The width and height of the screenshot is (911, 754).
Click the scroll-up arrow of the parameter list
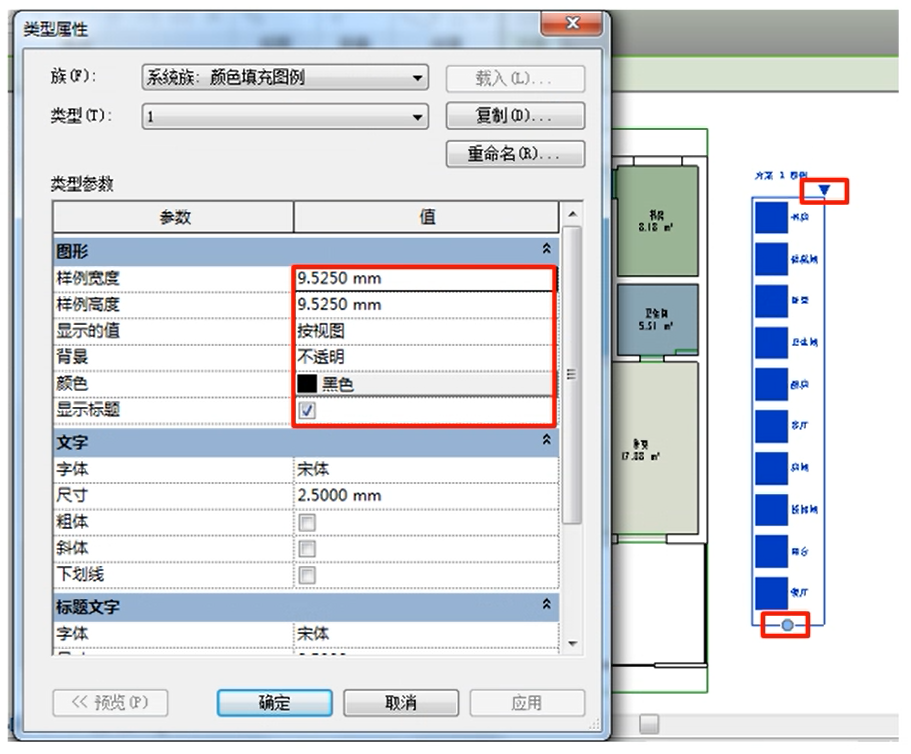click(571, 215)
